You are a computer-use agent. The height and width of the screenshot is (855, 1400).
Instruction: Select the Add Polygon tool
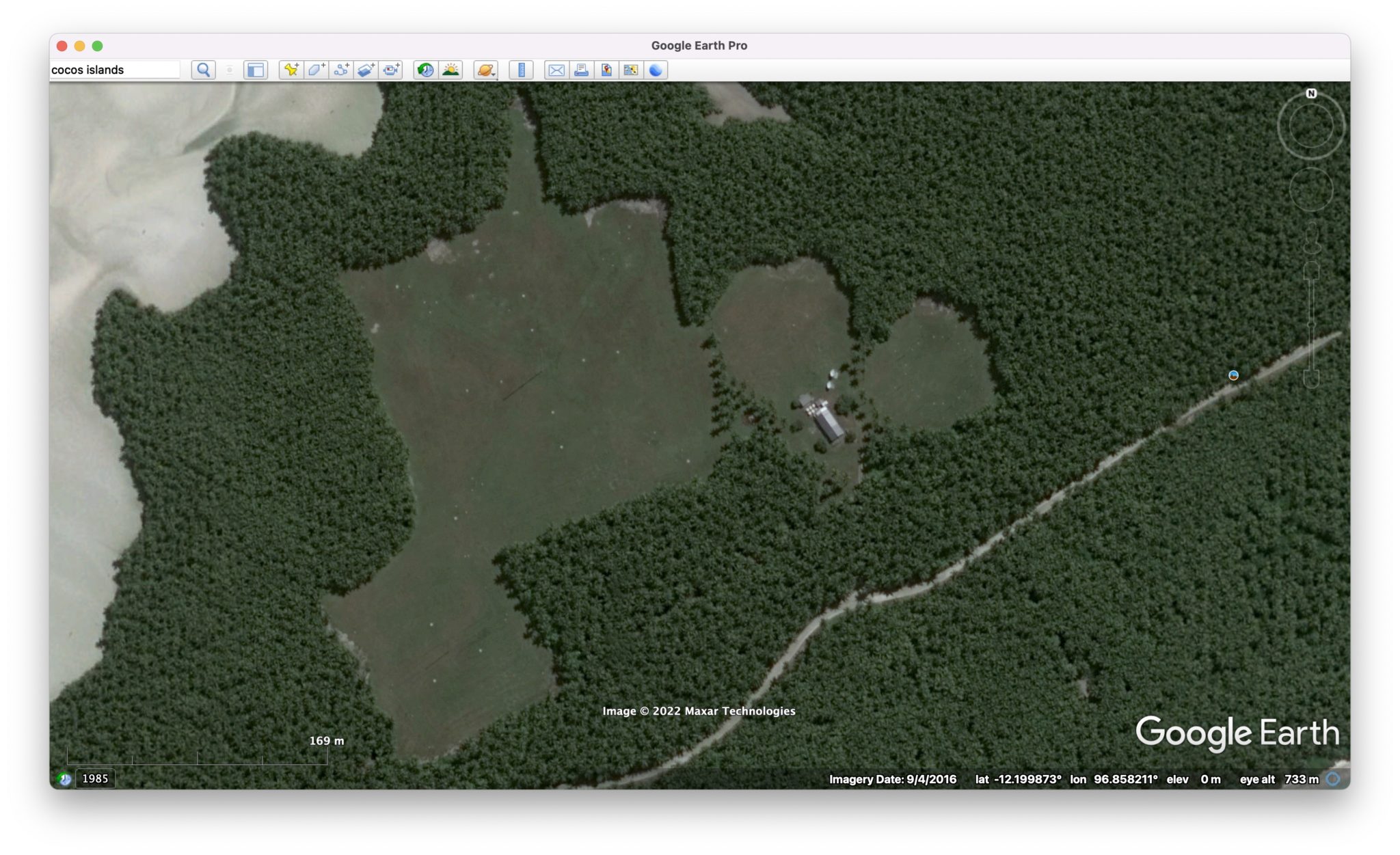[317, 70]
